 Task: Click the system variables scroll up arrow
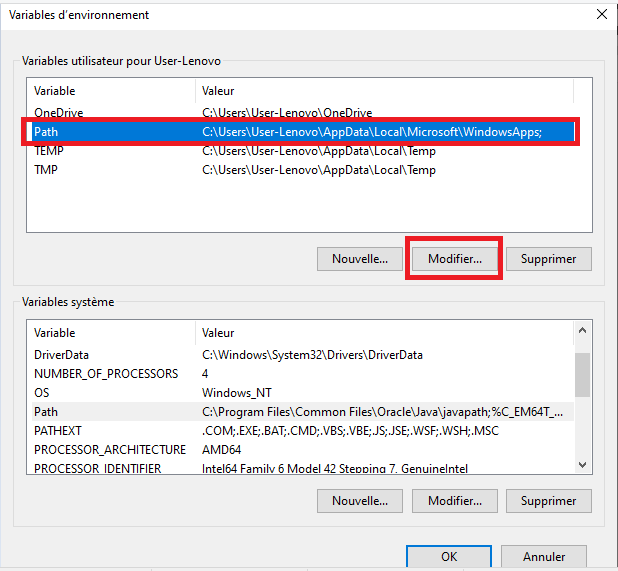tap(583, 331)
